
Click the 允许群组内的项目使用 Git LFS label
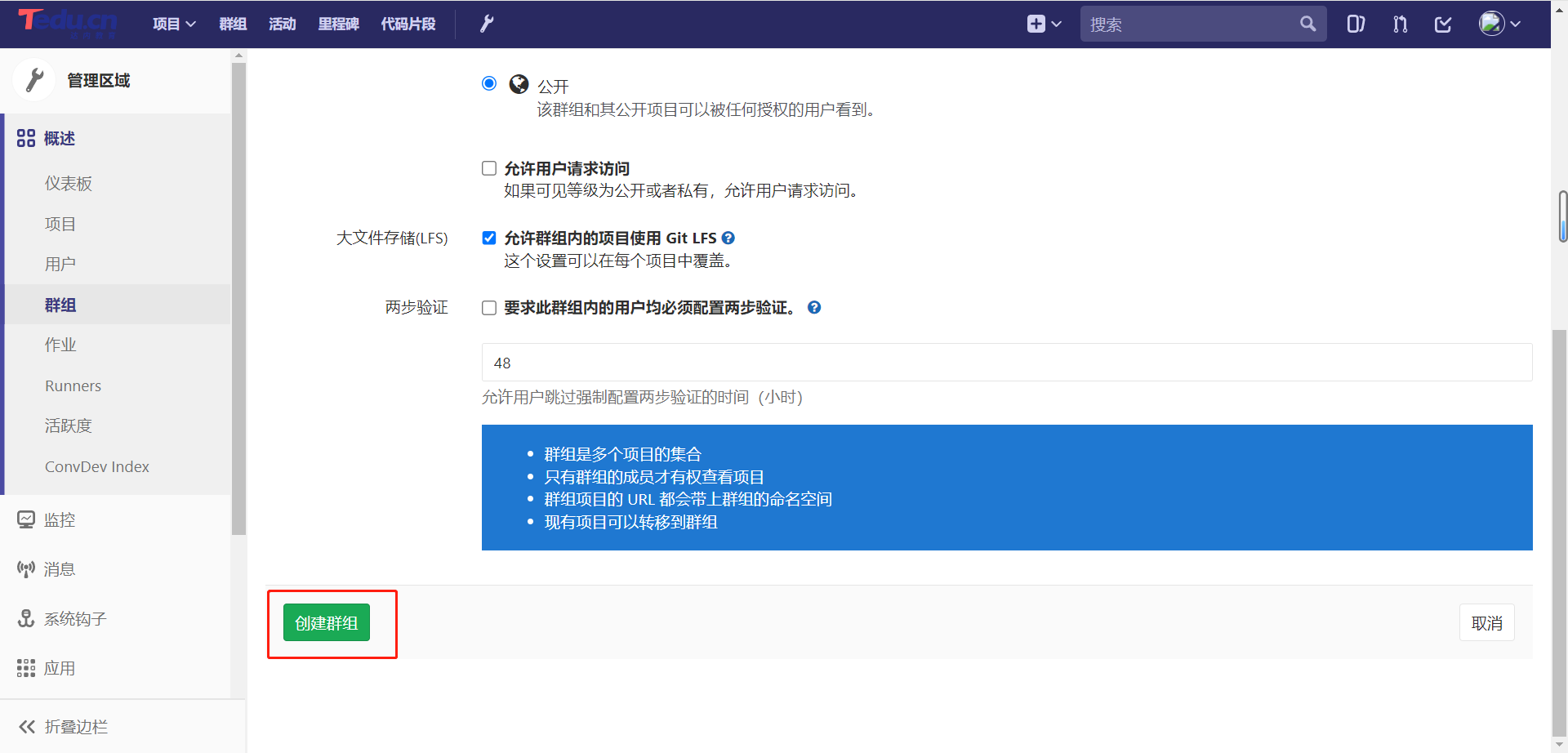(610, 238)
